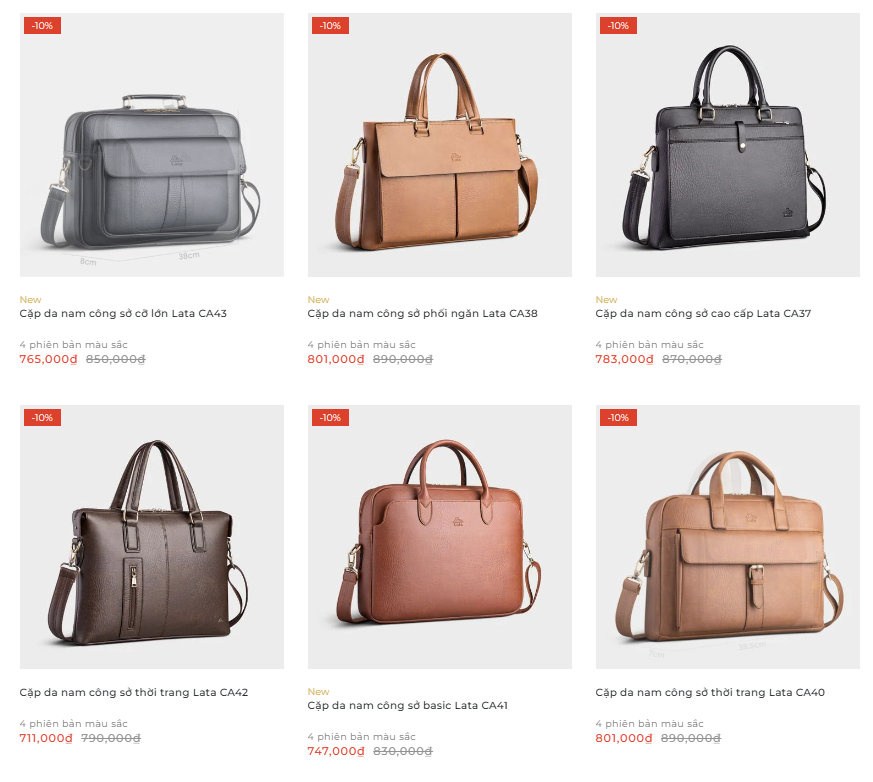Open the reddish-brown Lata CA41 briefcase image
The width and height of the screenshot is (873, 782).
pyautogui.click(x=440, y=537)
